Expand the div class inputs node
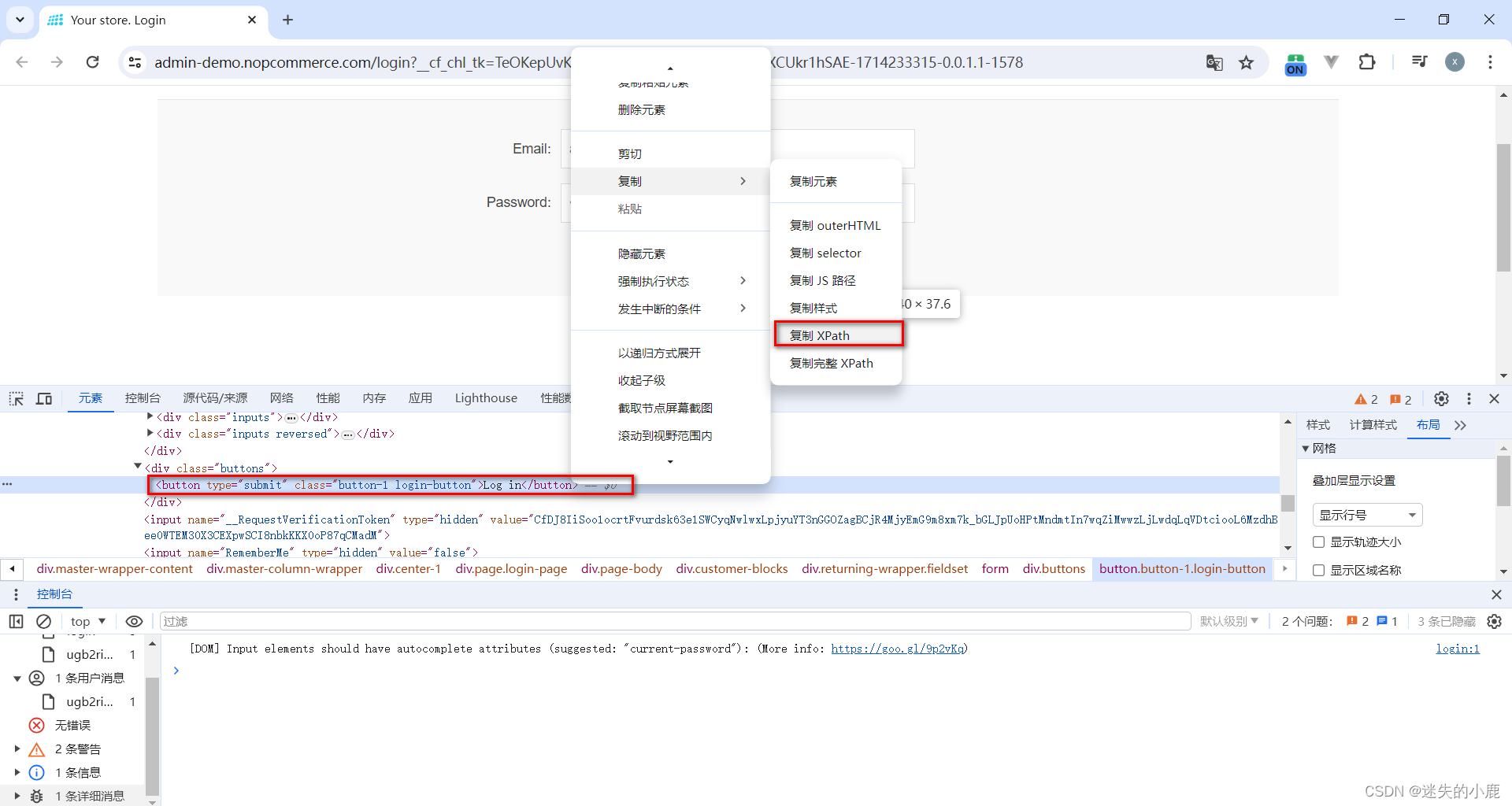Image resolution: width=1512 pixels, height=806 pixels. [150, 416]
